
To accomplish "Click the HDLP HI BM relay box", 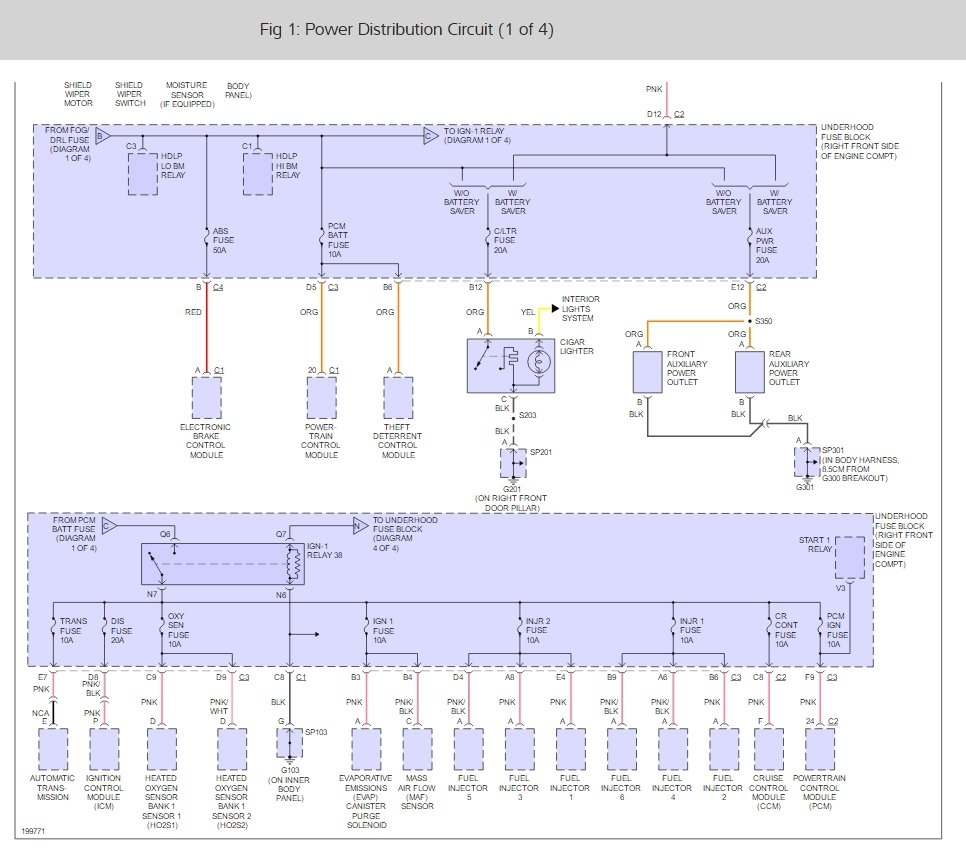I will coord(258,174).
